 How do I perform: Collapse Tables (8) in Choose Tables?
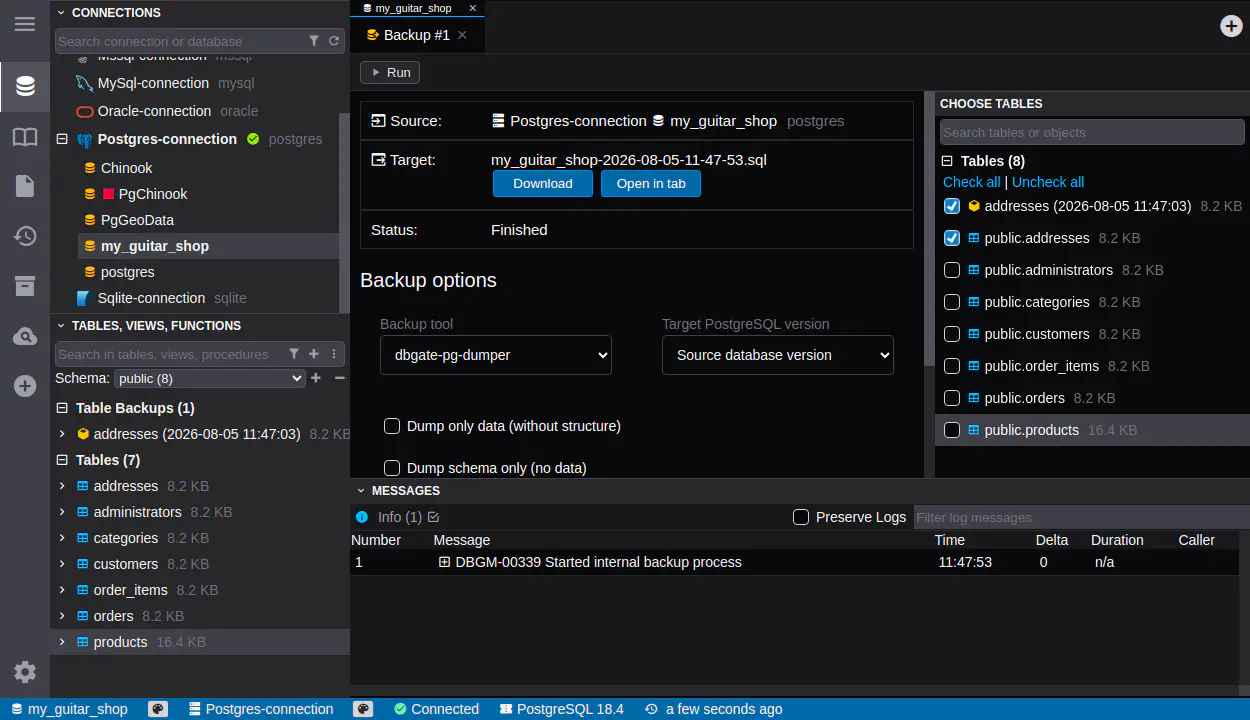point(947,161)
